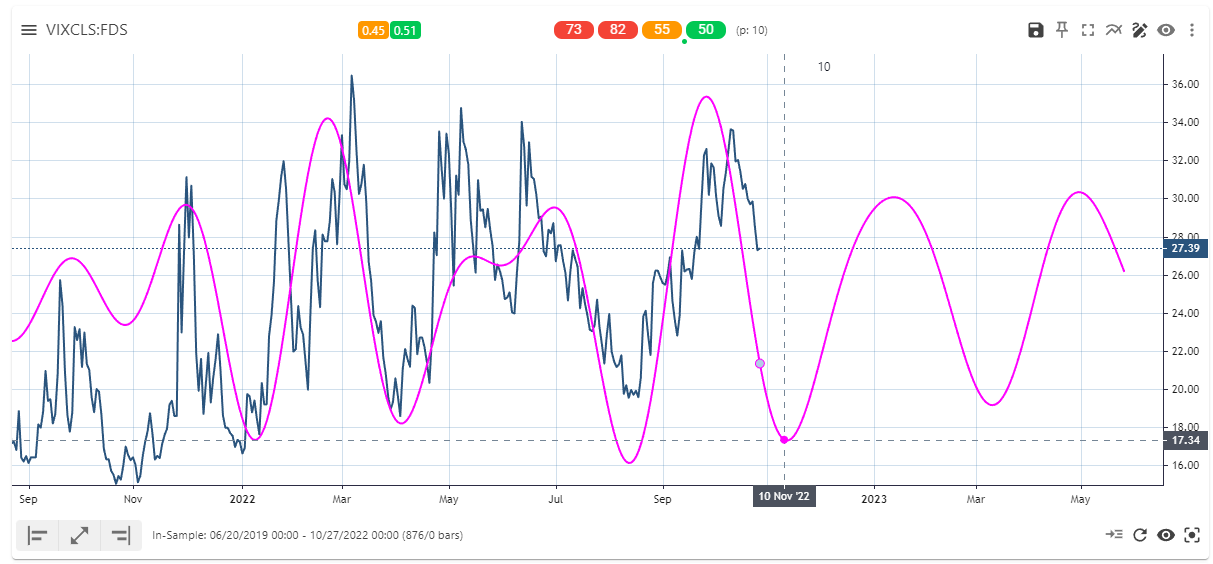Click the align-right bars button at bottom
Viewport: 1213px width, 564px height.
[120, 535]
